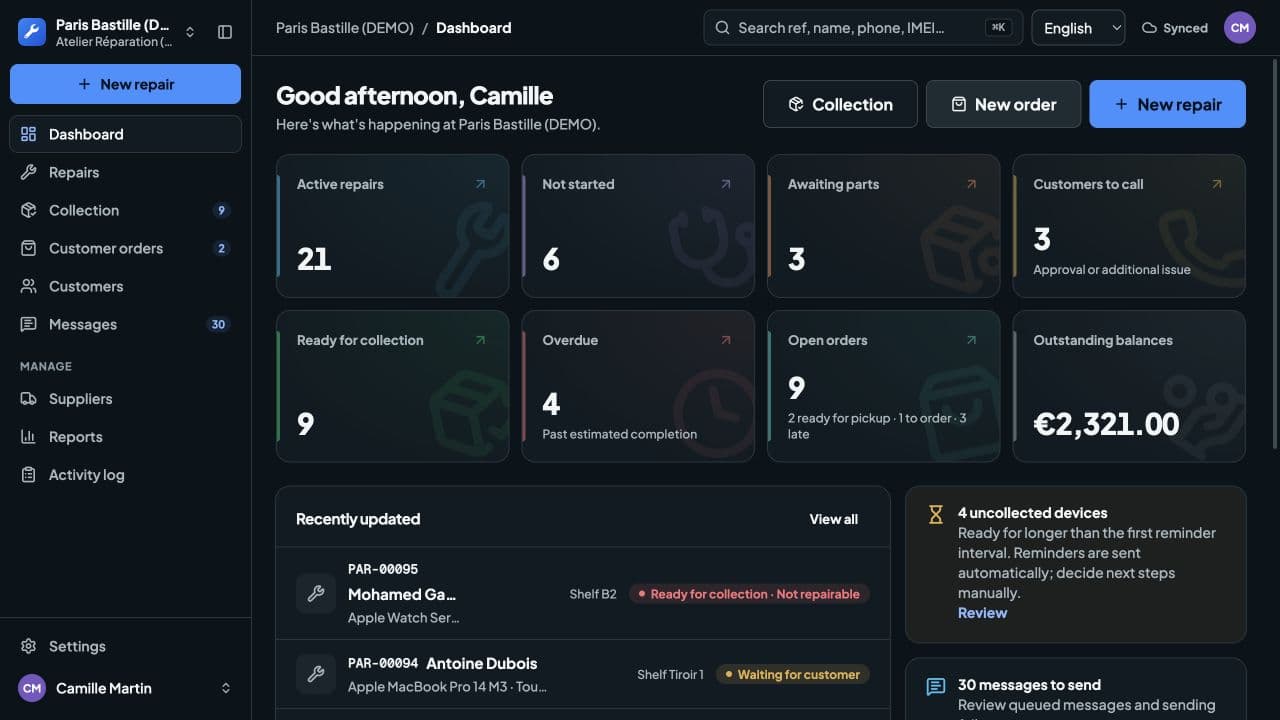Click the Customers people icon in sidebar
Image resolution: width=1280 pixels, height=720 pixels.
click(29, 286)
